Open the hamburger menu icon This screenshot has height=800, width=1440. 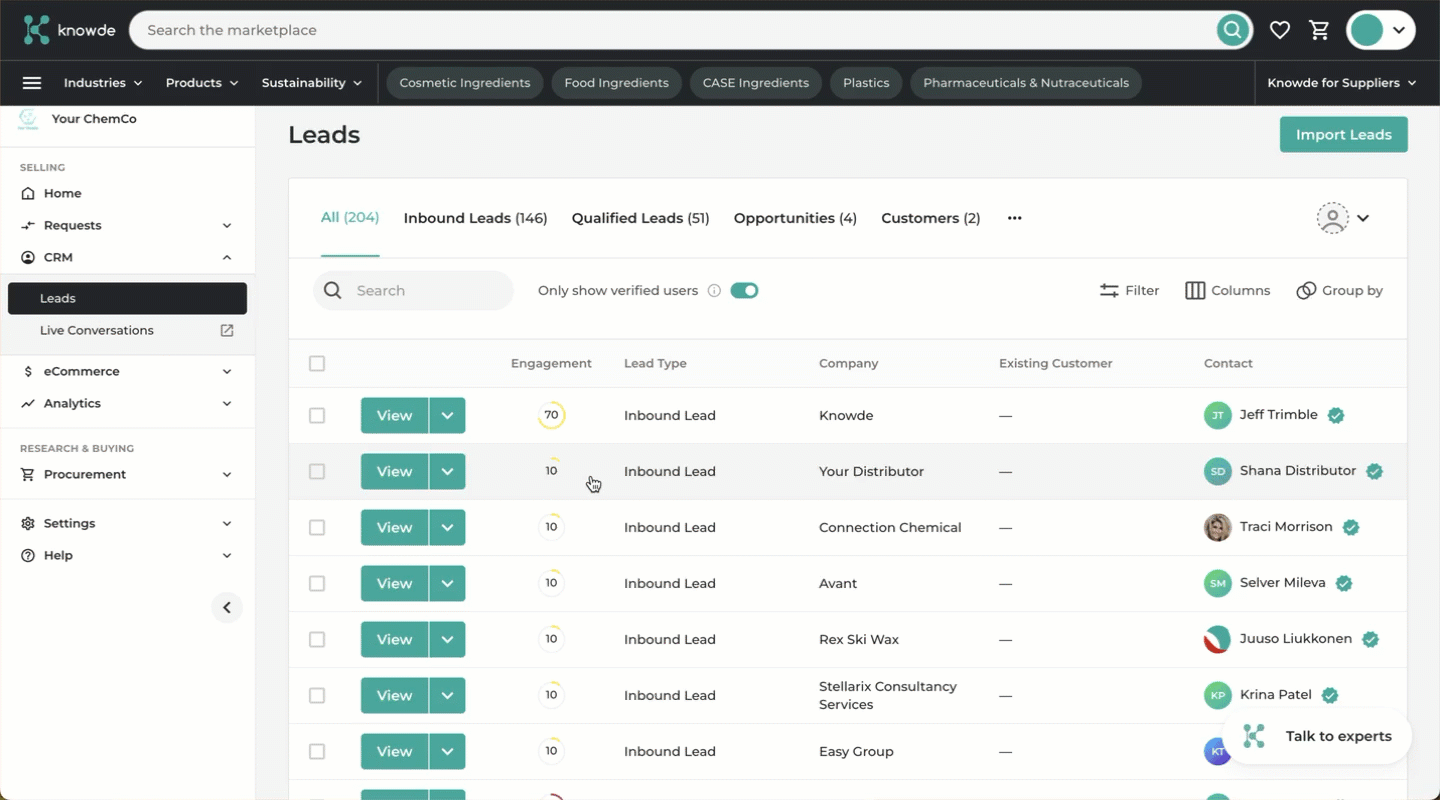(x=32, y=83)
